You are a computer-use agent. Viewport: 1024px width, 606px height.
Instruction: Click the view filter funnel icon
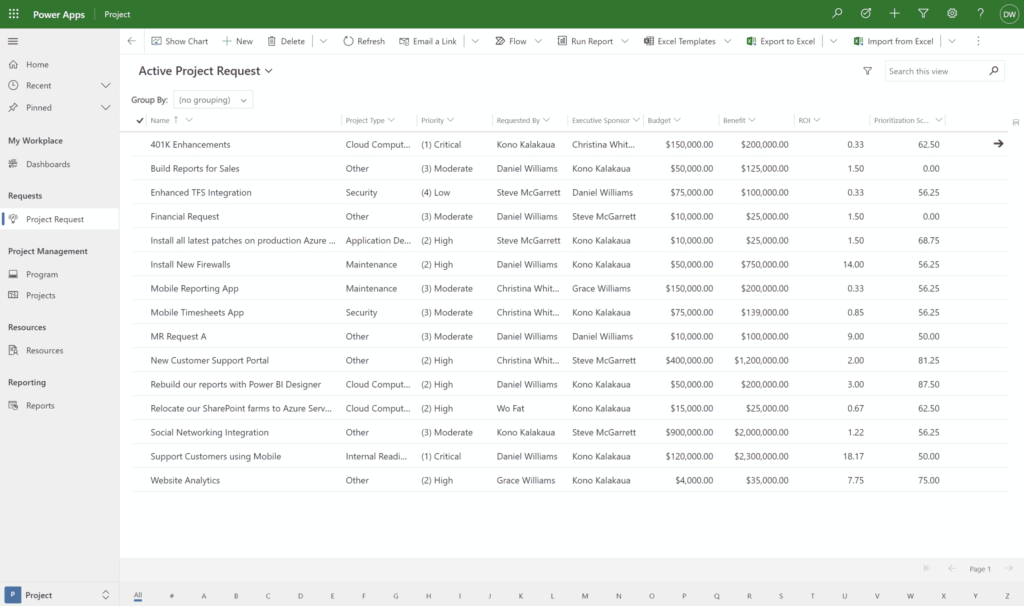[x=867, y=71]
